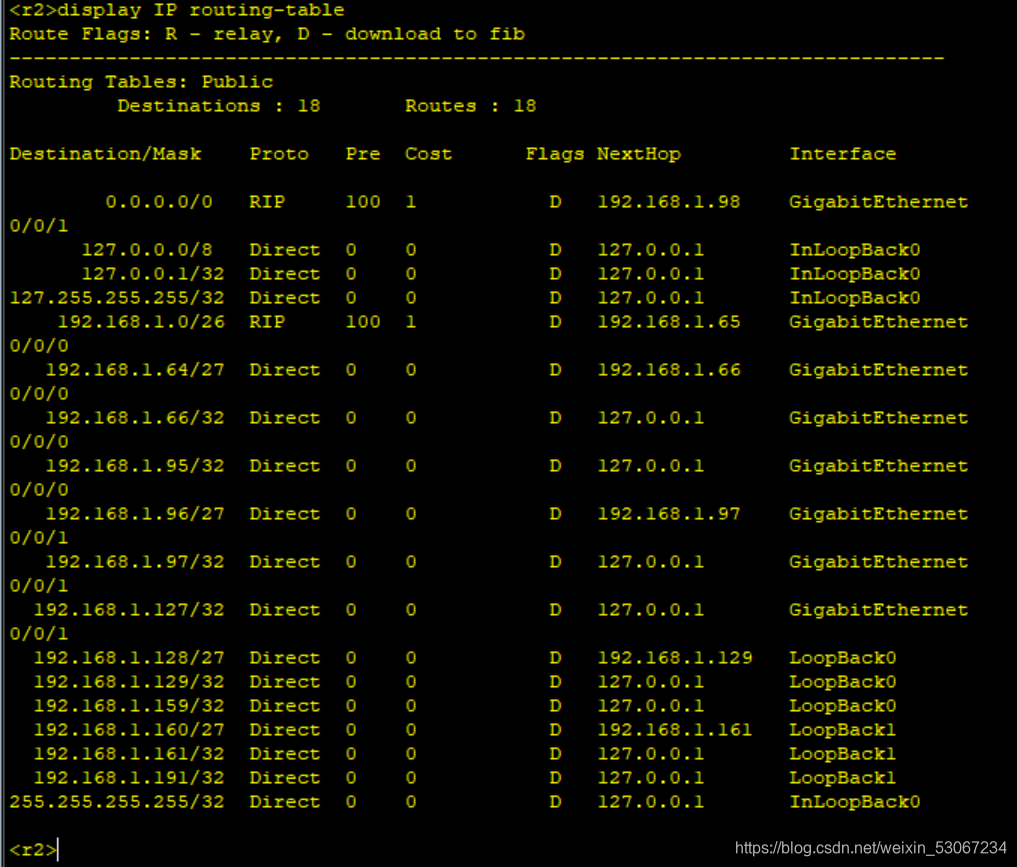Screen dimensions: 1017x867
Task: Select destination 192.168.1.97/32
Action: click(x=135, y=562)
